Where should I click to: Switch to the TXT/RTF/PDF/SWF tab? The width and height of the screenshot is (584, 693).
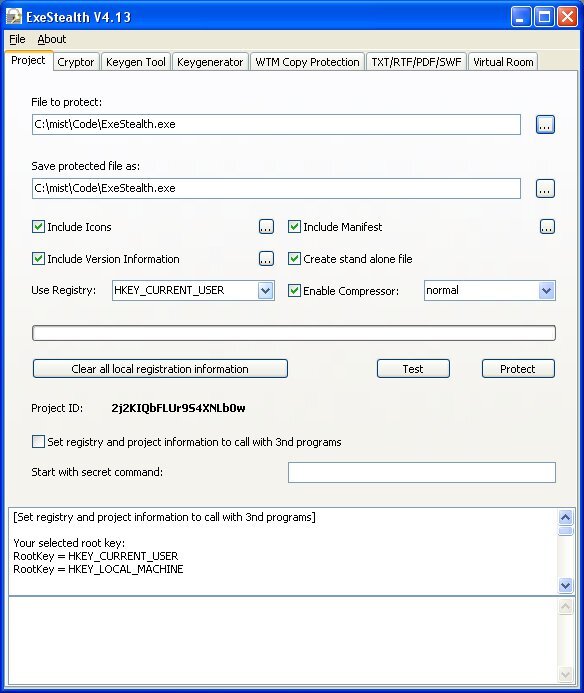pos(416,62)
